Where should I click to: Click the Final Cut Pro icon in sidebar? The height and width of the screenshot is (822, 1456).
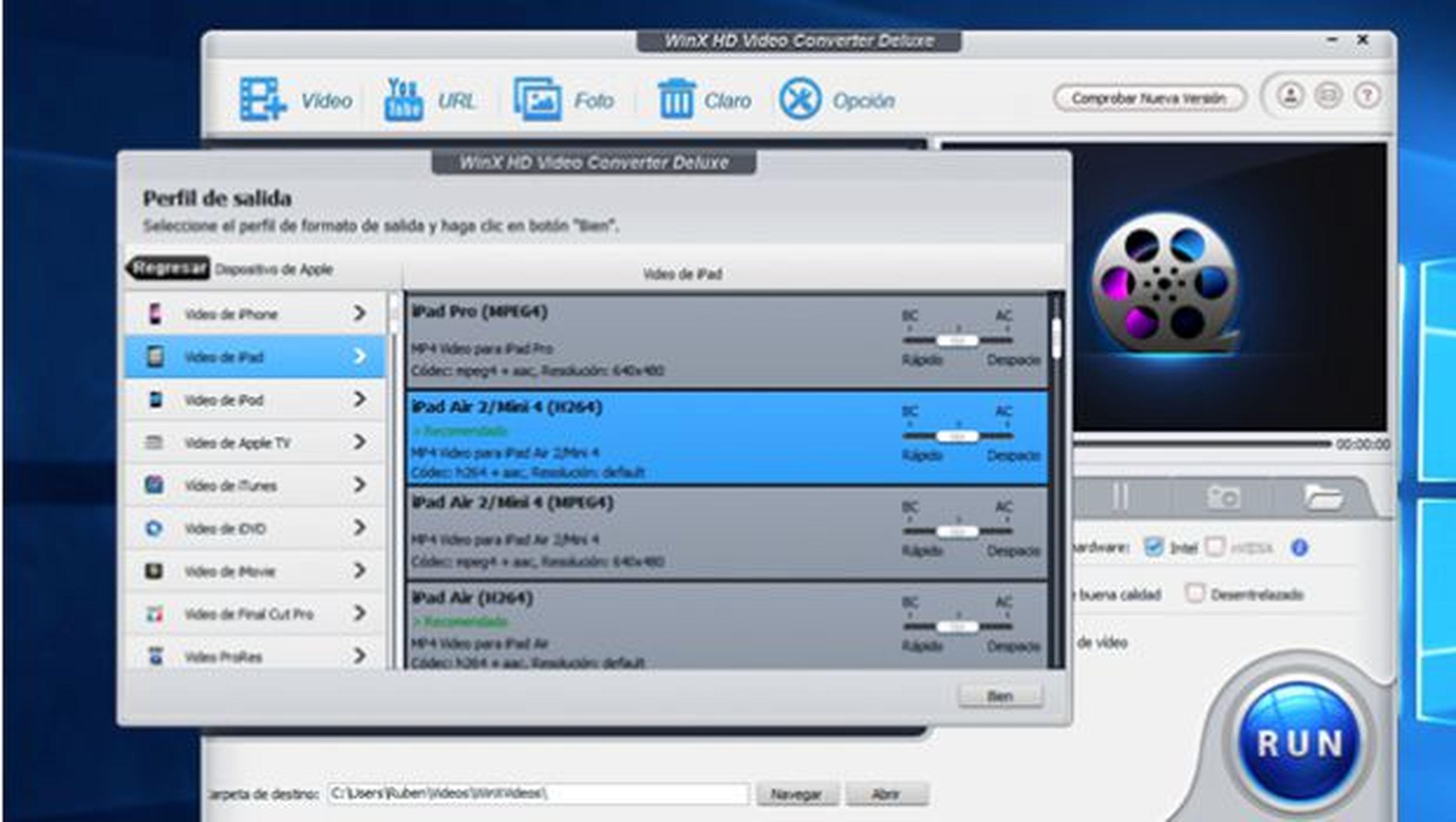coord(154,614)
